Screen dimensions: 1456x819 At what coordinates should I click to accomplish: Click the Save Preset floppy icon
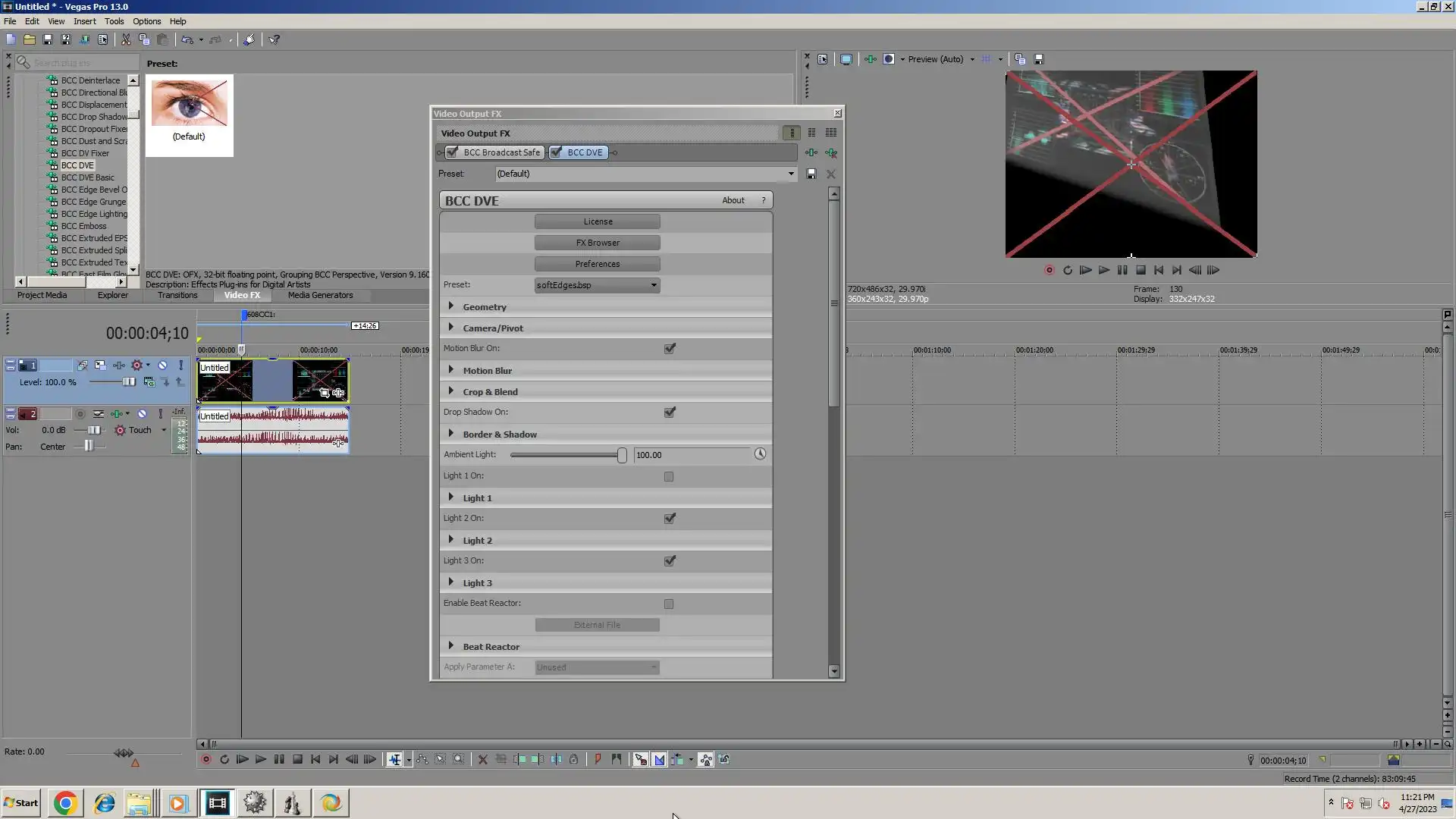click(x=811, y=174)
